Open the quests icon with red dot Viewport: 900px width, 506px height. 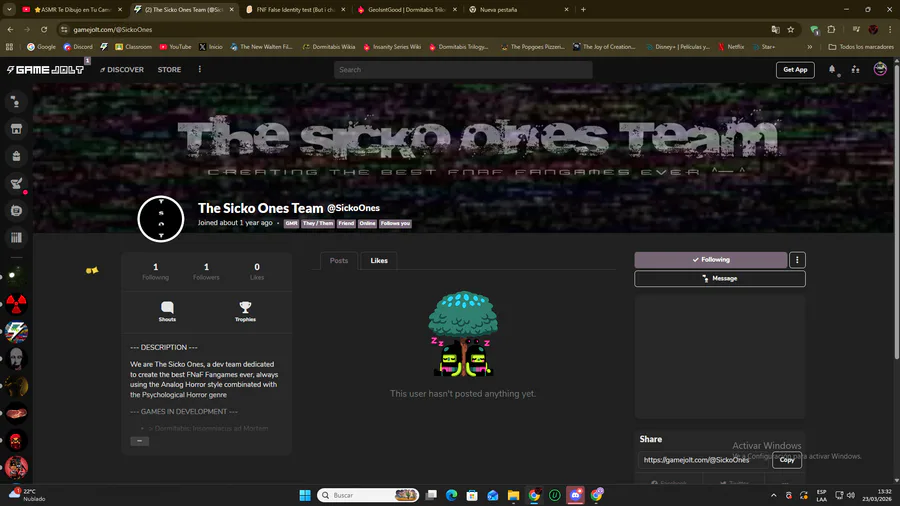point(16,184)
